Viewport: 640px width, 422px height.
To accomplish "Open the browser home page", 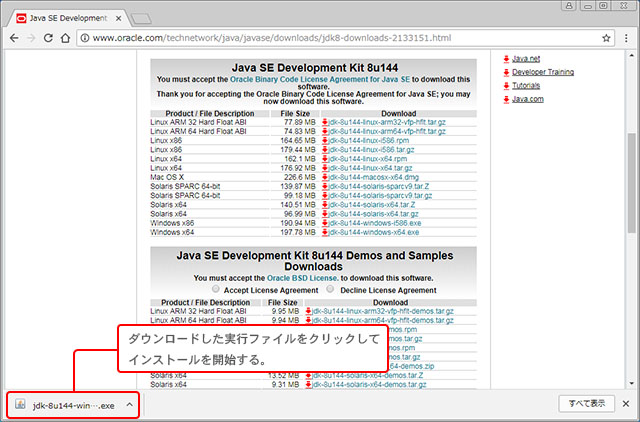I will click(x=65, y=38).
